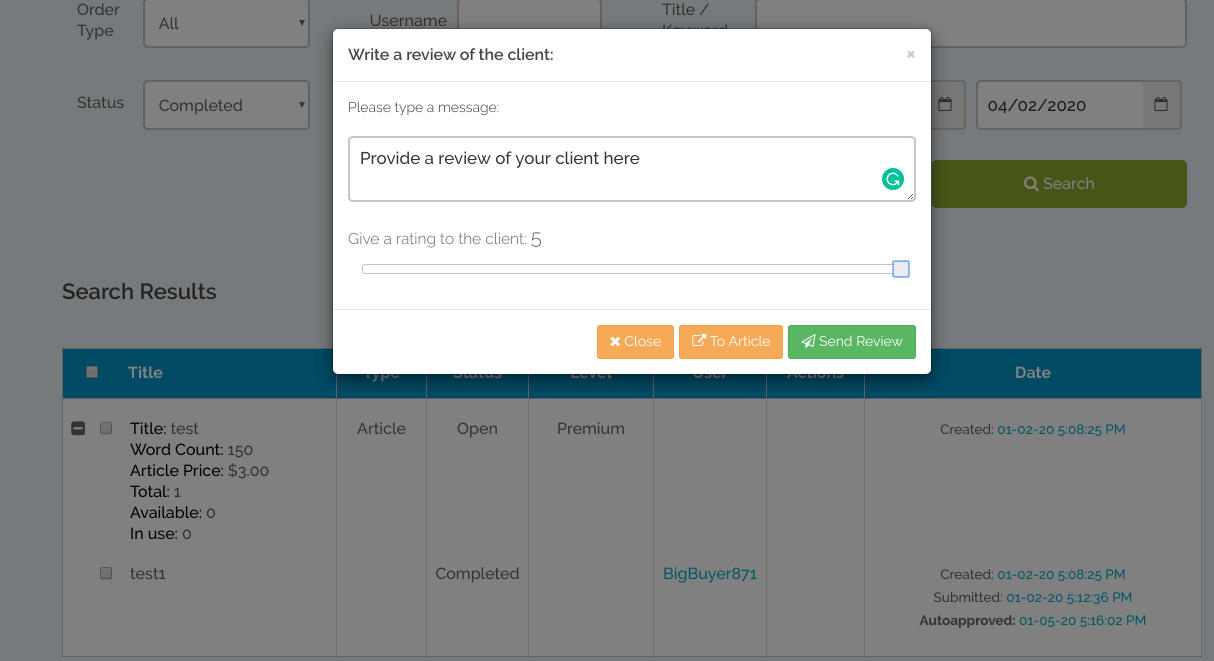
Task: Click the Grammarly icon in the message box
Action: pos(893,179)
